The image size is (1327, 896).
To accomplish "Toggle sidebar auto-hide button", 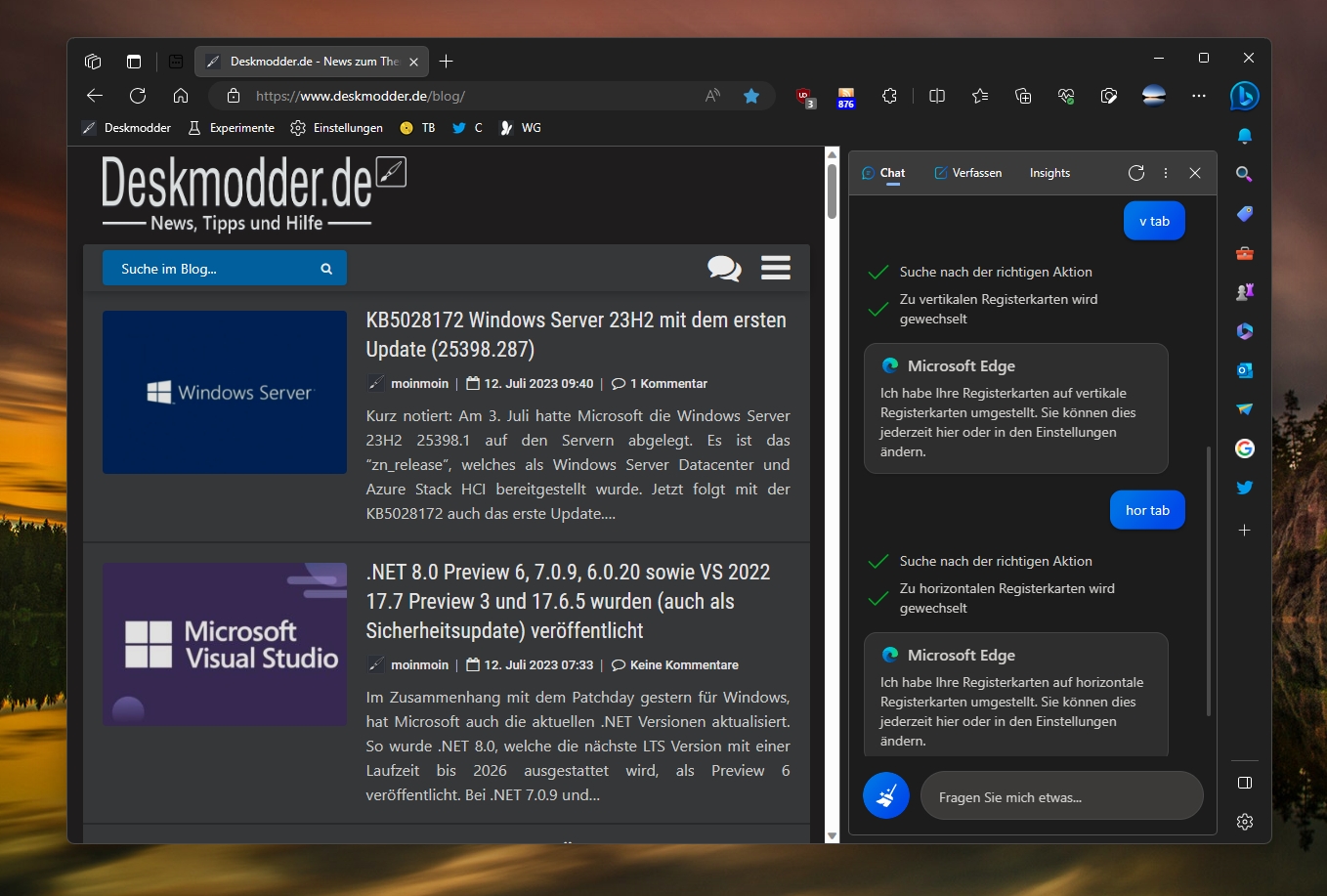I will point(1244,783).
